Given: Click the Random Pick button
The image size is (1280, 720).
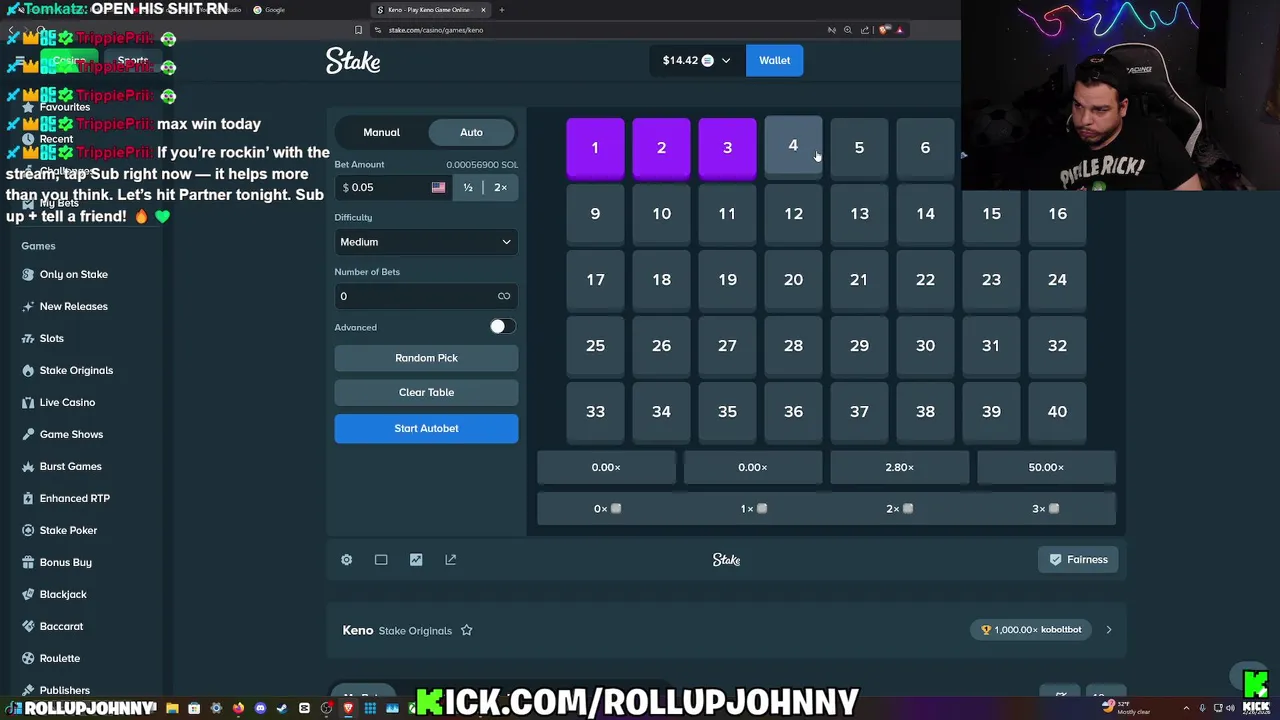Looking at the screenshot, I should click(x=426, y=358).
